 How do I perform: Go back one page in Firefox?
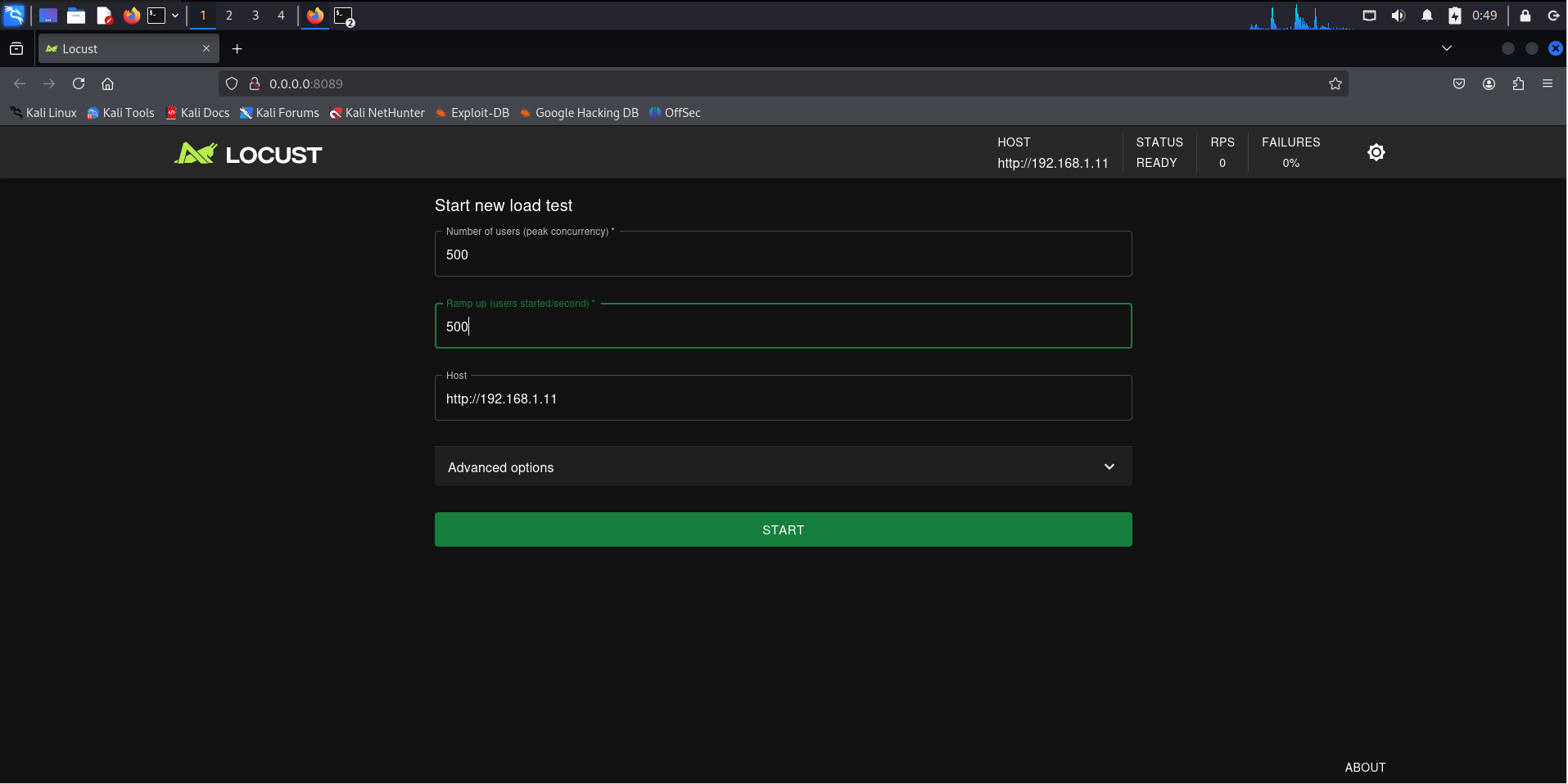point(20,83)
